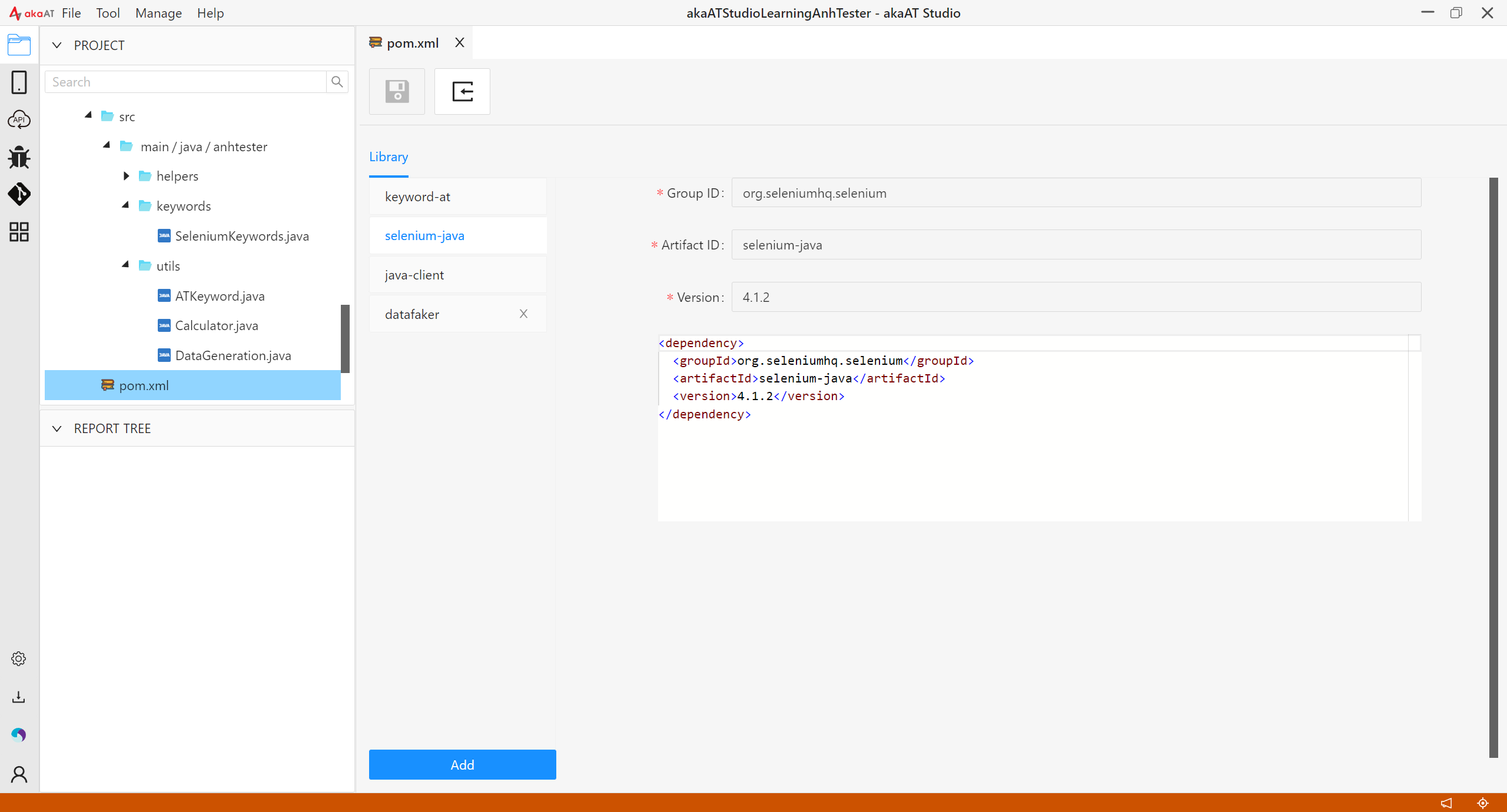The width and height of the screenshot is (1507, 812).
Task: Click the project Search field
Action: click(x=186, y=82)
